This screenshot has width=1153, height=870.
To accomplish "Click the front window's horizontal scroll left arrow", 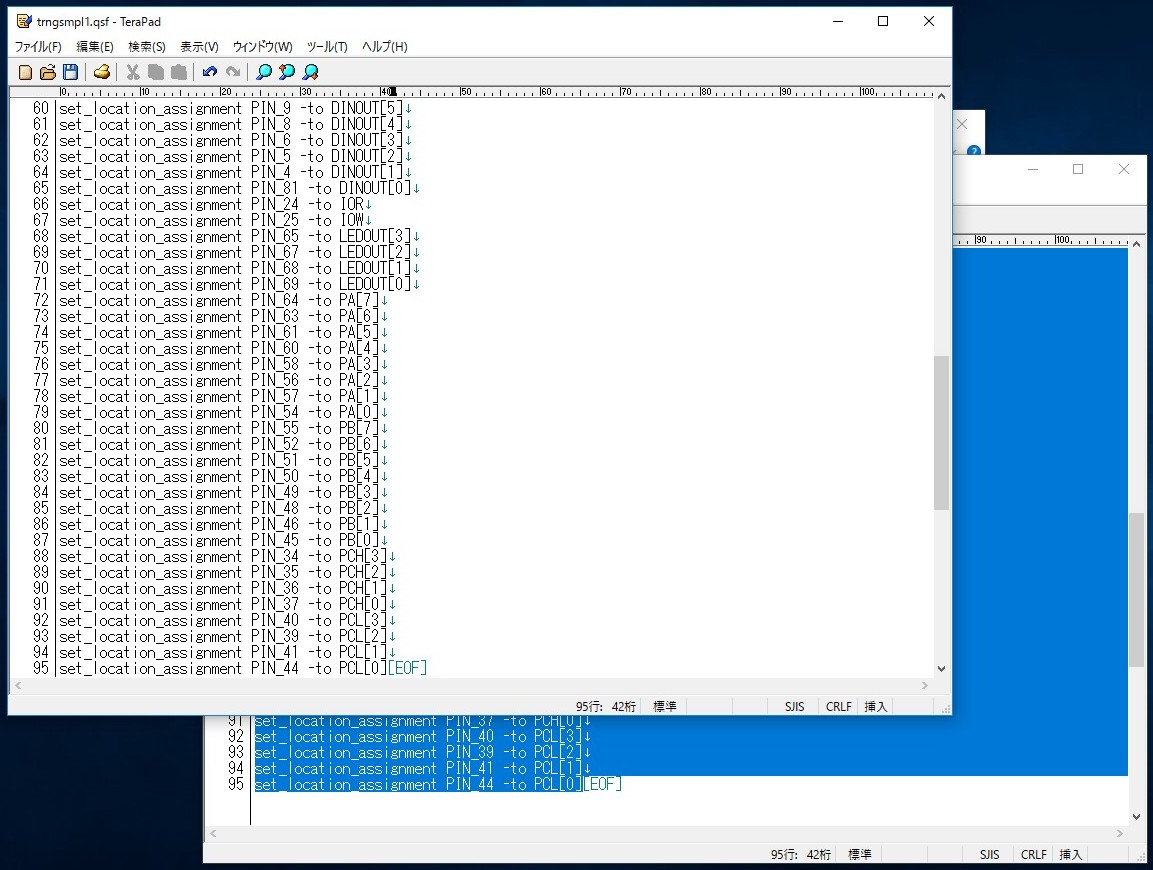I will pyautogui.click(x=18, y=685).
